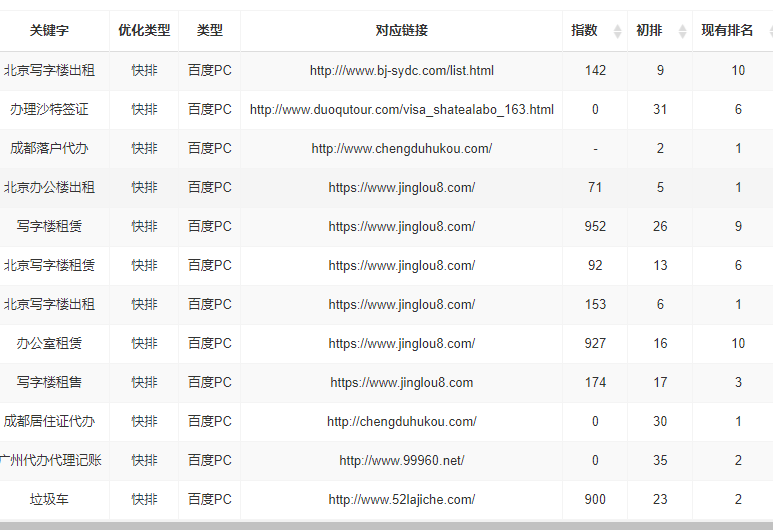Image resolution: width=773 pixels, height=530 pixels.
Task: Click the 初排 value 23
Action: [660, 498]
